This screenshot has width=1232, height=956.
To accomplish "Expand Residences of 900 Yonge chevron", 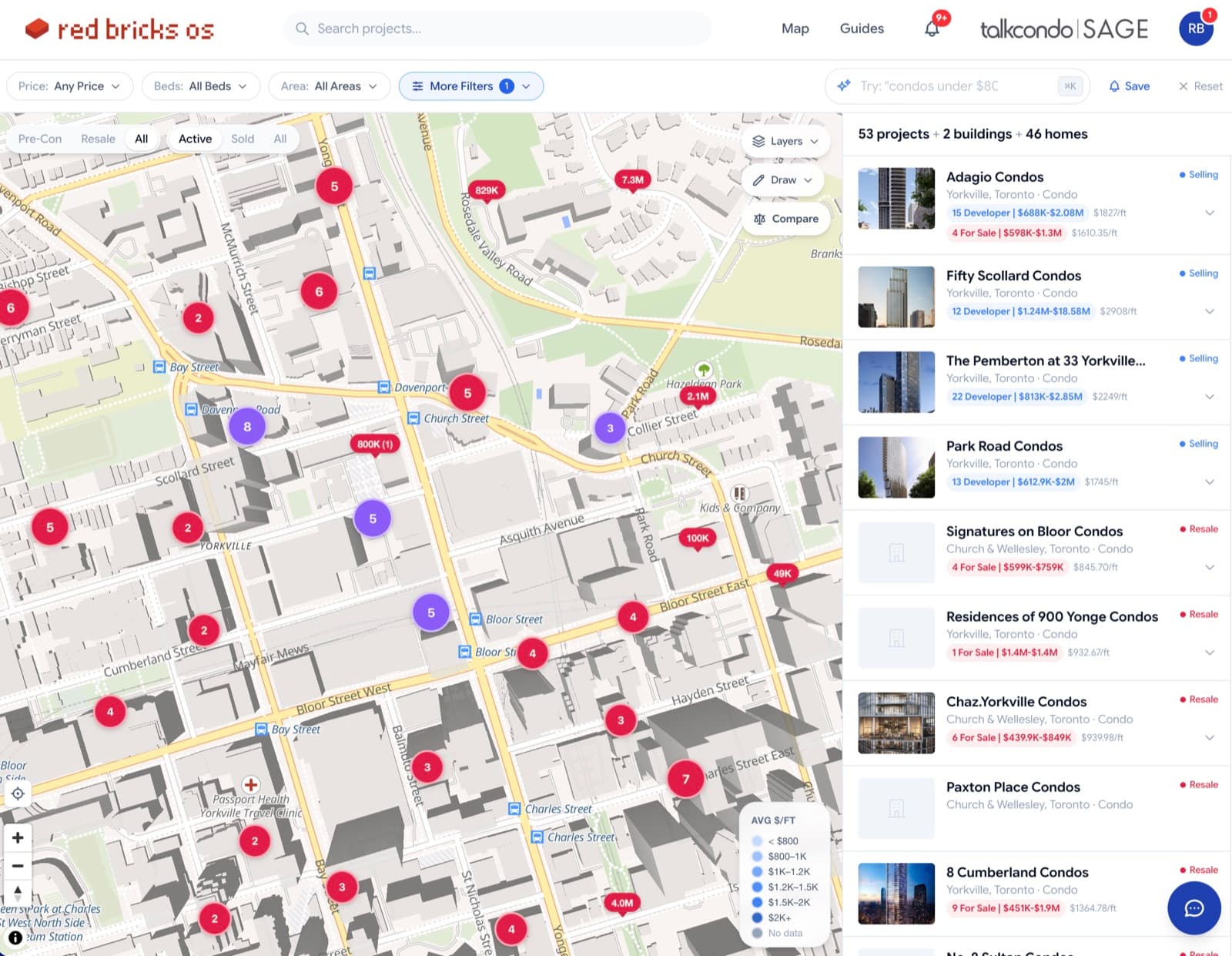I will click(x=1210, y=652).
